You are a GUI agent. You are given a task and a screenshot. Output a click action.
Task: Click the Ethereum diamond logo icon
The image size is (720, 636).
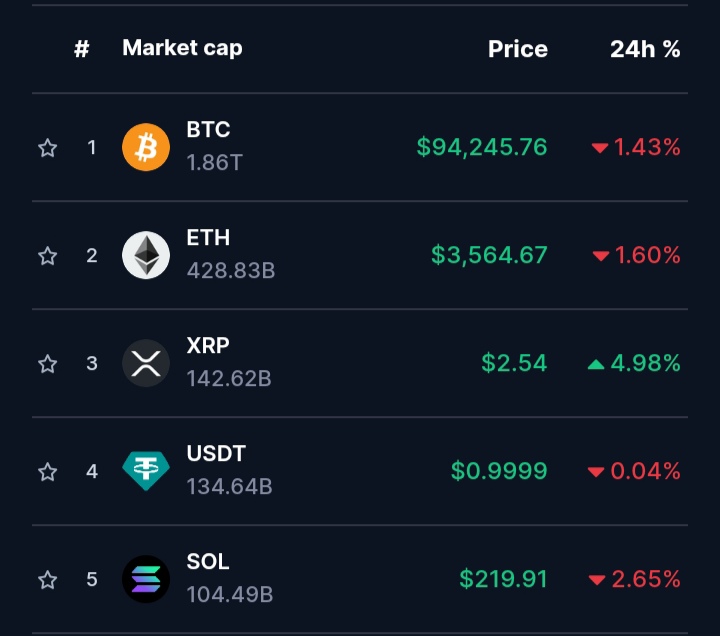(146, 255)
